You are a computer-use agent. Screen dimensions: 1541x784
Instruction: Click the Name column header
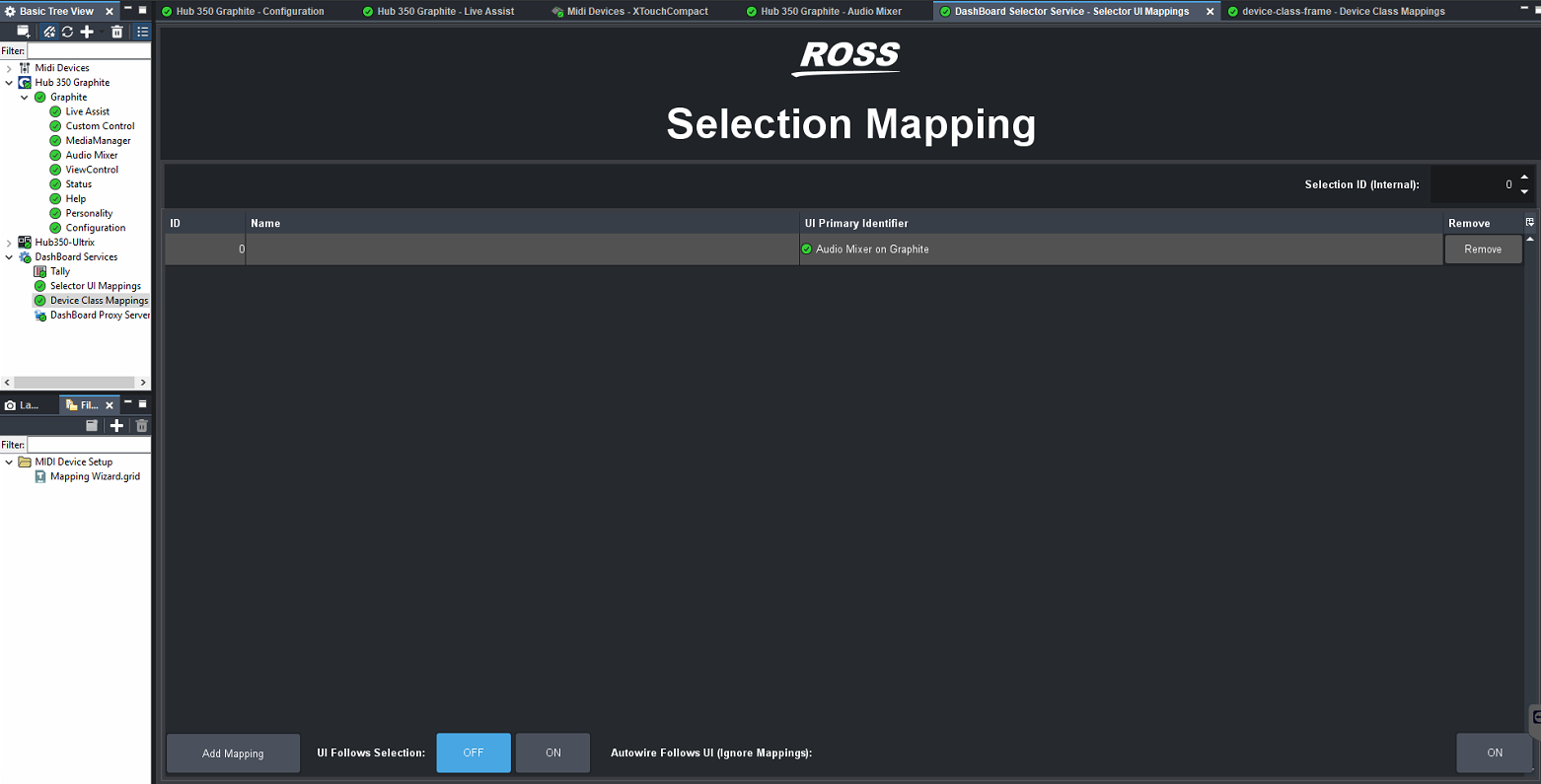point(522,223)
